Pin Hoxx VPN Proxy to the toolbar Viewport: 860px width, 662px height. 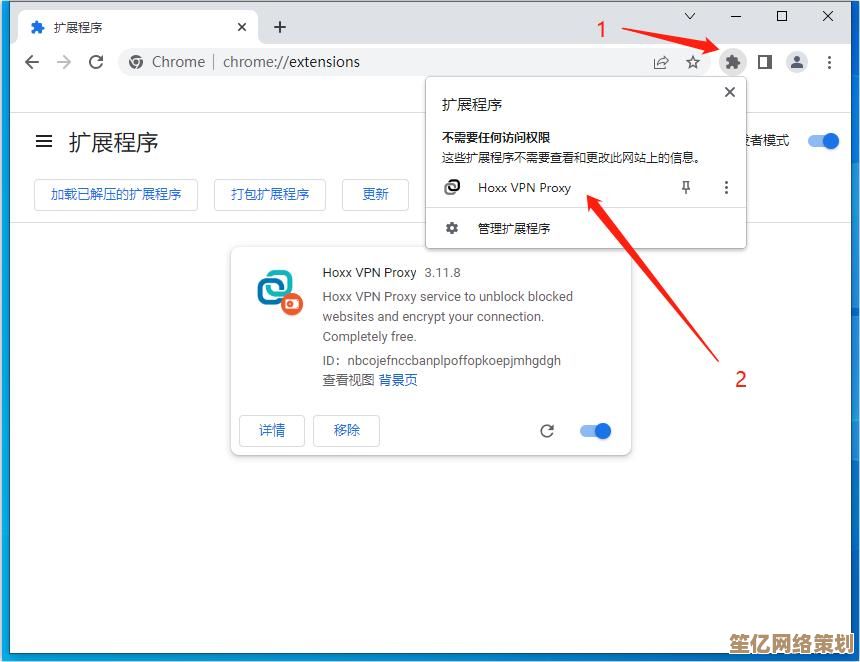click(686, 187)
